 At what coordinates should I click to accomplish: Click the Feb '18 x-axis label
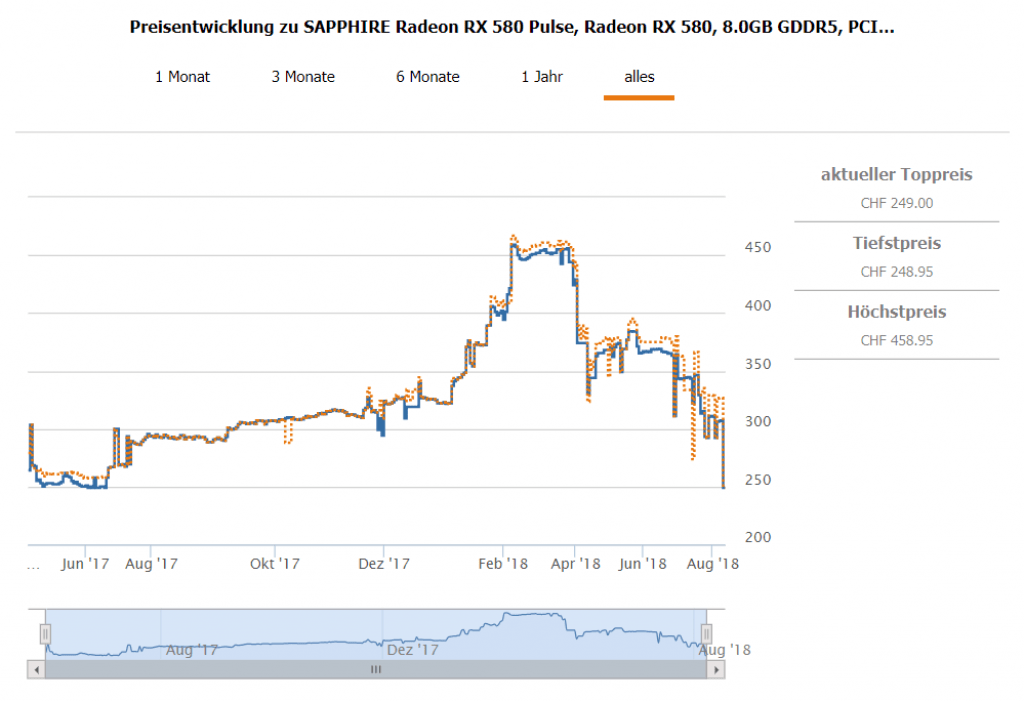click(502, 564)
